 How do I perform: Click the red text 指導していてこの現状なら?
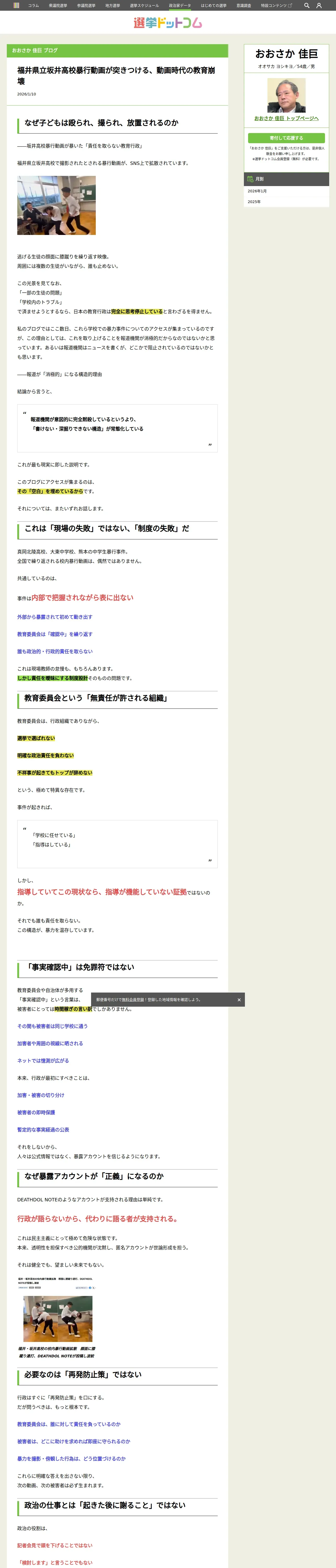pyautogui.click(x=102, y=892)
